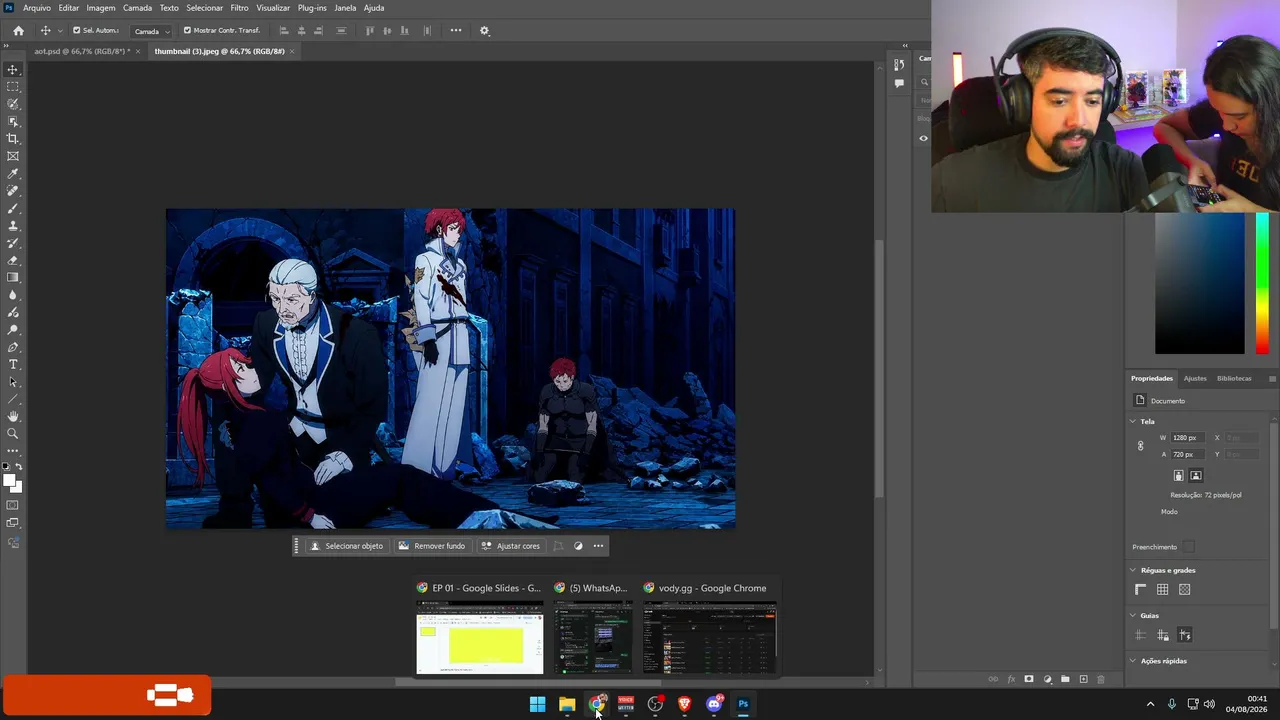Select the Hand tool
This screenshot has height=720, width=1280.
coord(13,416)
